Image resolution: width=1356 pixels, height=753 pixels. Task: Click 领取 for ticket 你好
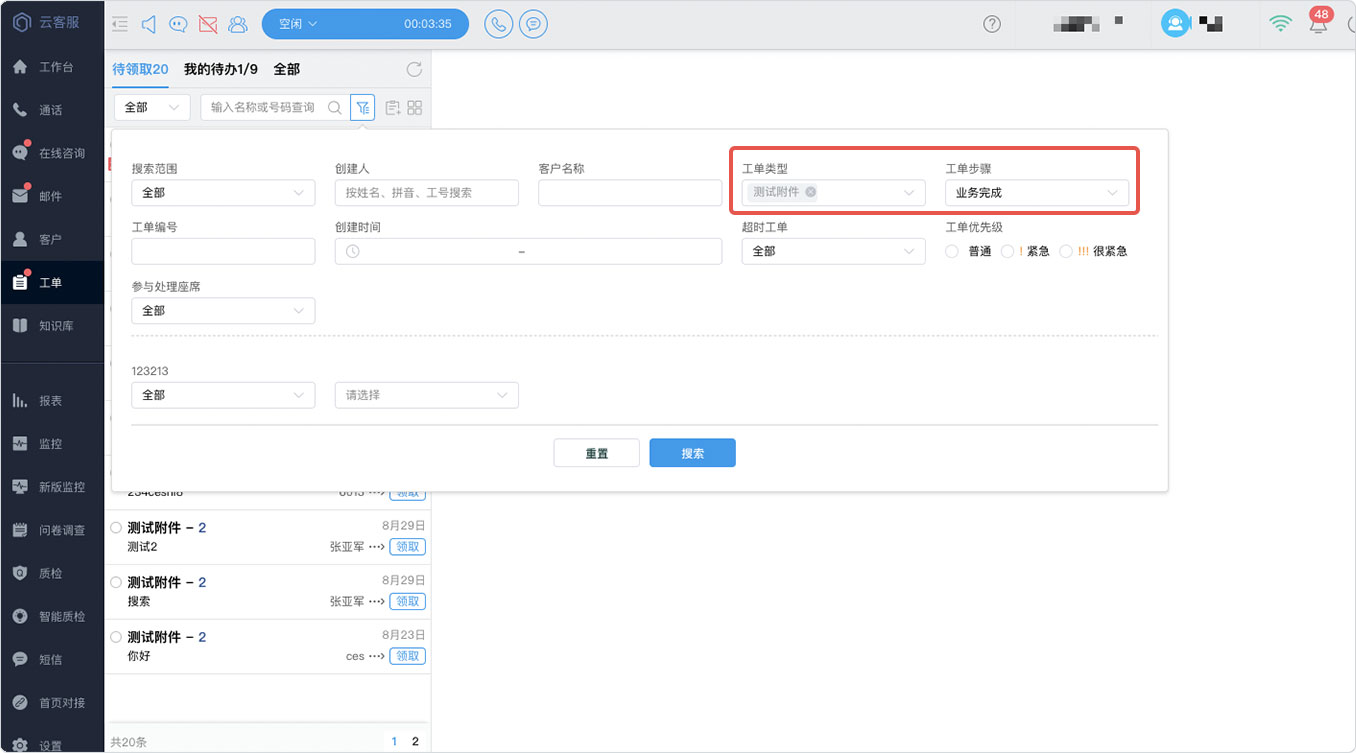(x=408, y=656)
